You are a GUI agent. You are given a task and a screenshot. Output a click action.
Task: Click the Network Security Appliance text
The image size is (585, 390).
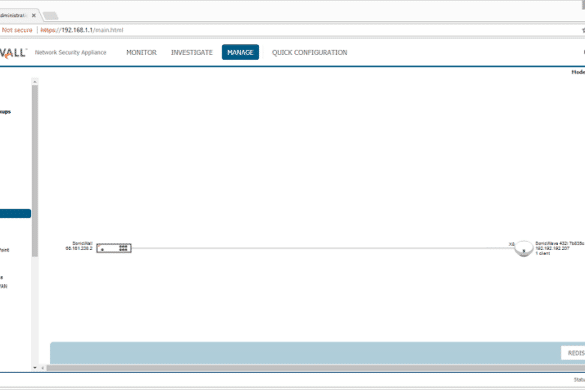[x=71, y=53]
